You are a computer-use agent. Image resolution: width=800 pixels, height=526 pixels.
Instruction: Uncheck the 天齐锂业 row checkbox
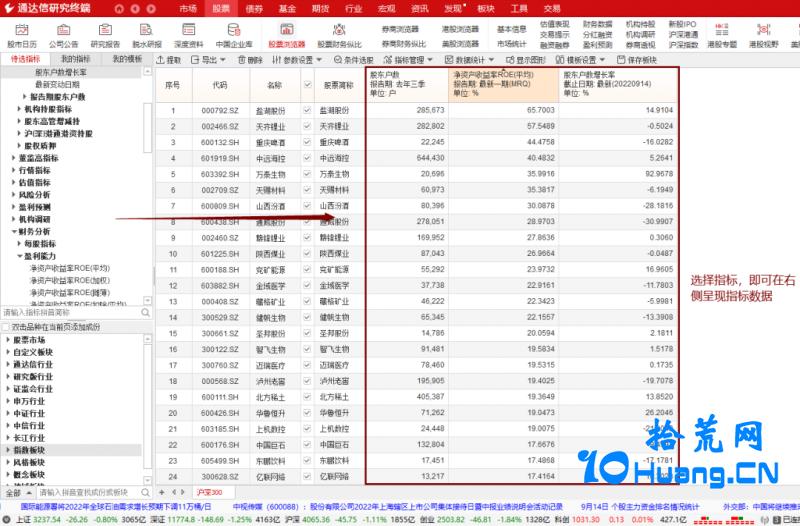click(x=307, y=126)
